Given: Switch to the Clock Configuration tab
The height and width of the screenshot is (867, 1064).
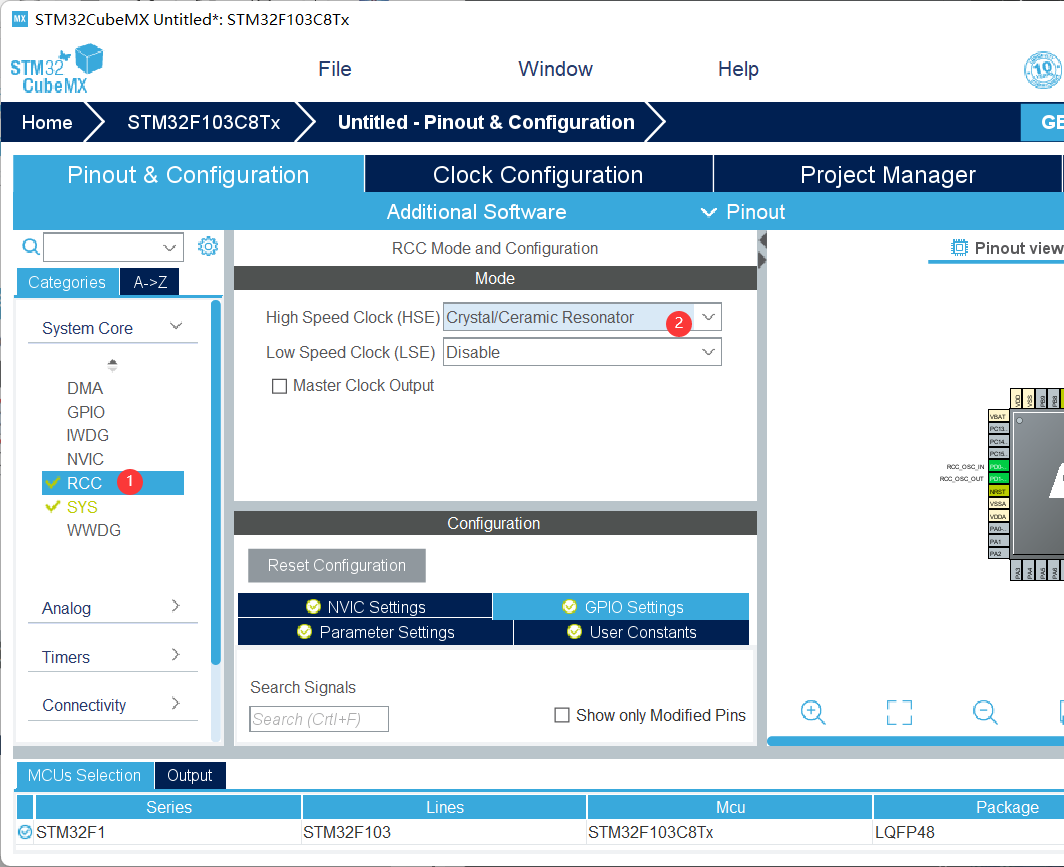Looking at the screenshot, I should [538, 174].
